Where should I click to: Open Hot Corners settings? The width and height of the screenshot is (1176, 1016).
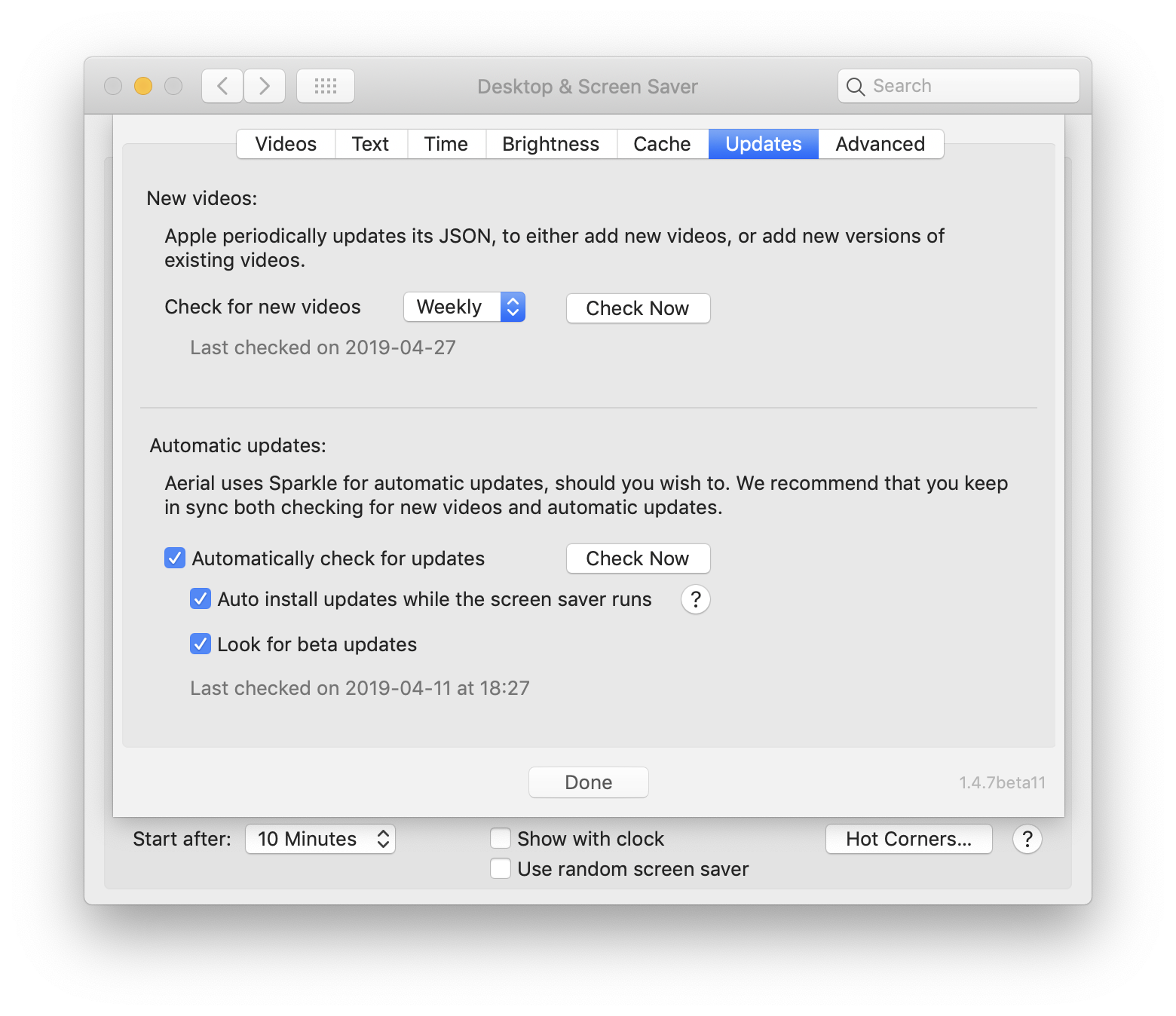pos(909,839)
